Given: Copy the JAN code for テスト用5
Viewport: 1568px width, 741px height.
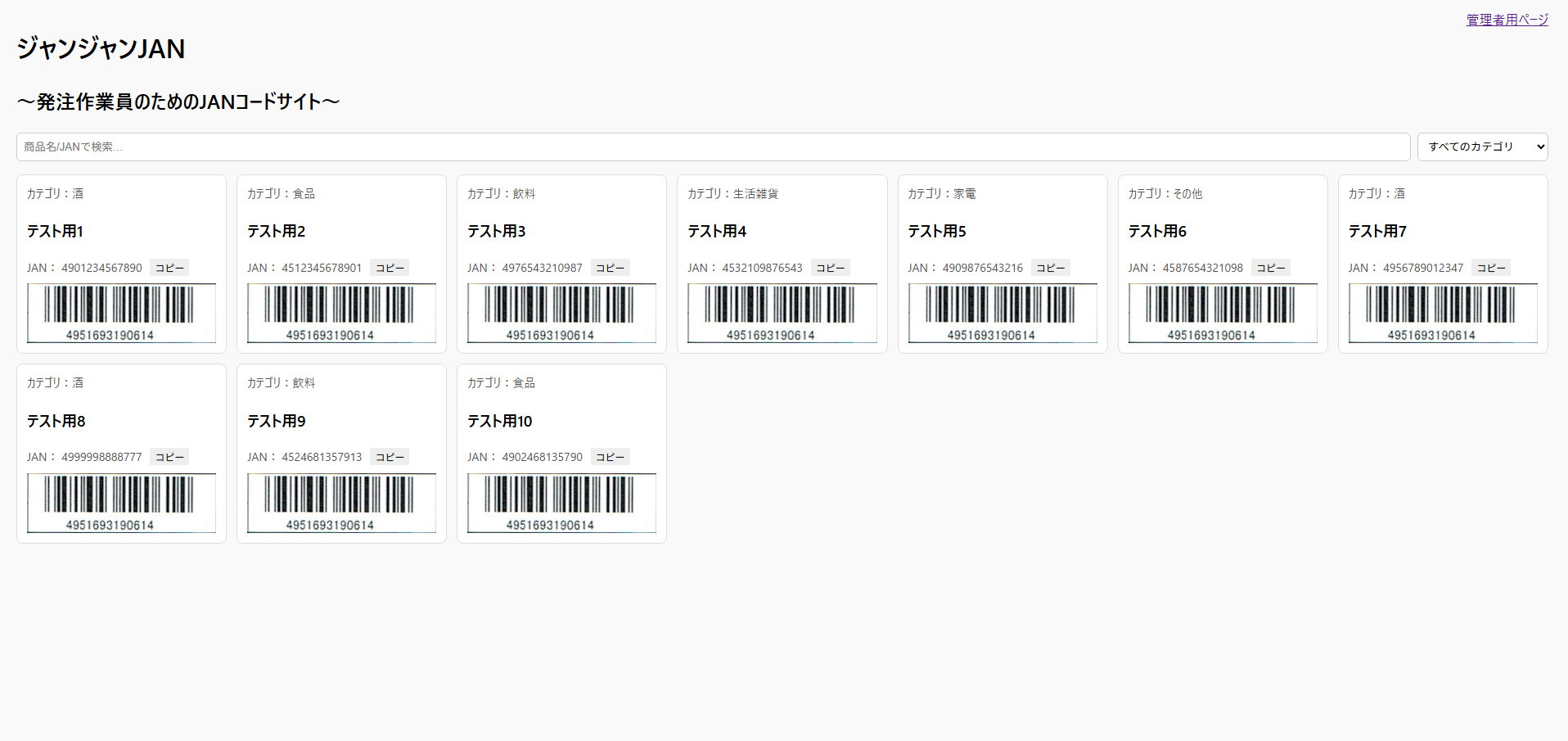Looking at the screenshot, I should pyautogui.click(x=1050, y=267).
